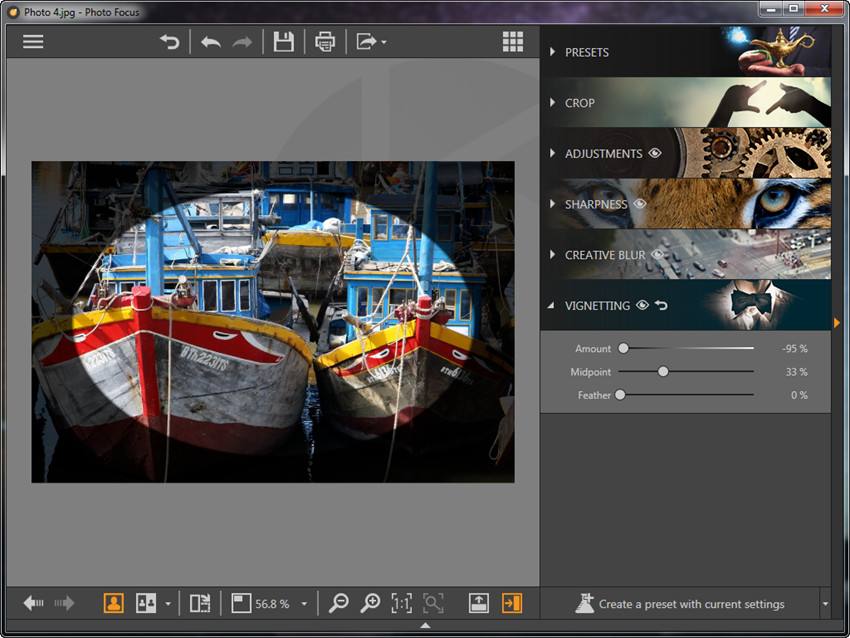Open the share options dropdown arrow
The image size is (850, 638).
384,42
